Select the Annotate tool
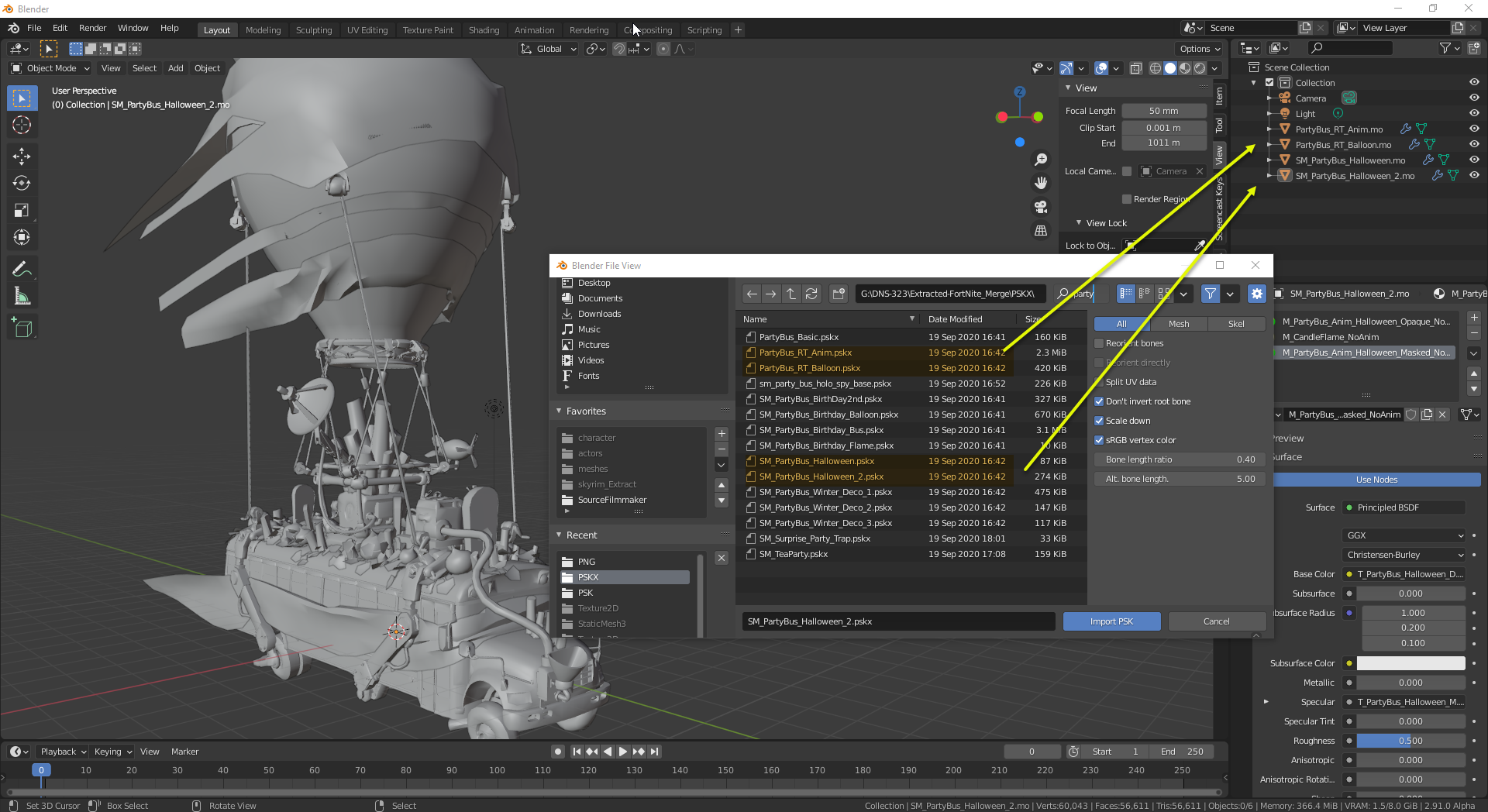 tap(22, 269)
